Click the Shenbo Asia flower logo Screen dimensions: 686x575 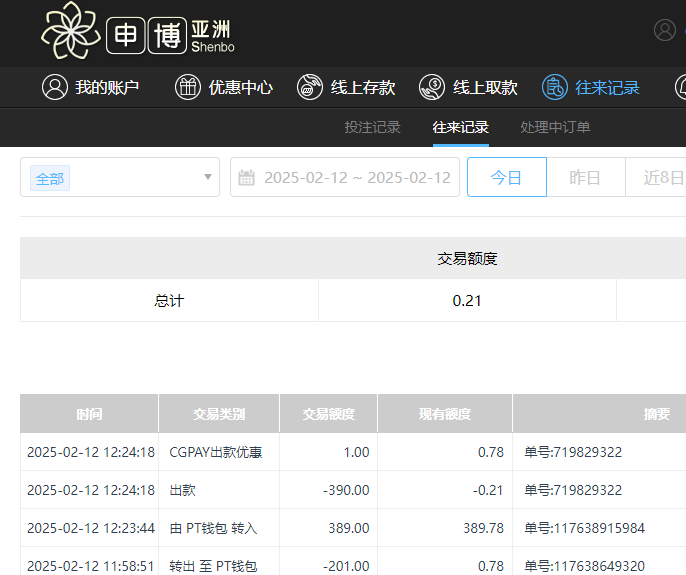(x=71, y=31)
